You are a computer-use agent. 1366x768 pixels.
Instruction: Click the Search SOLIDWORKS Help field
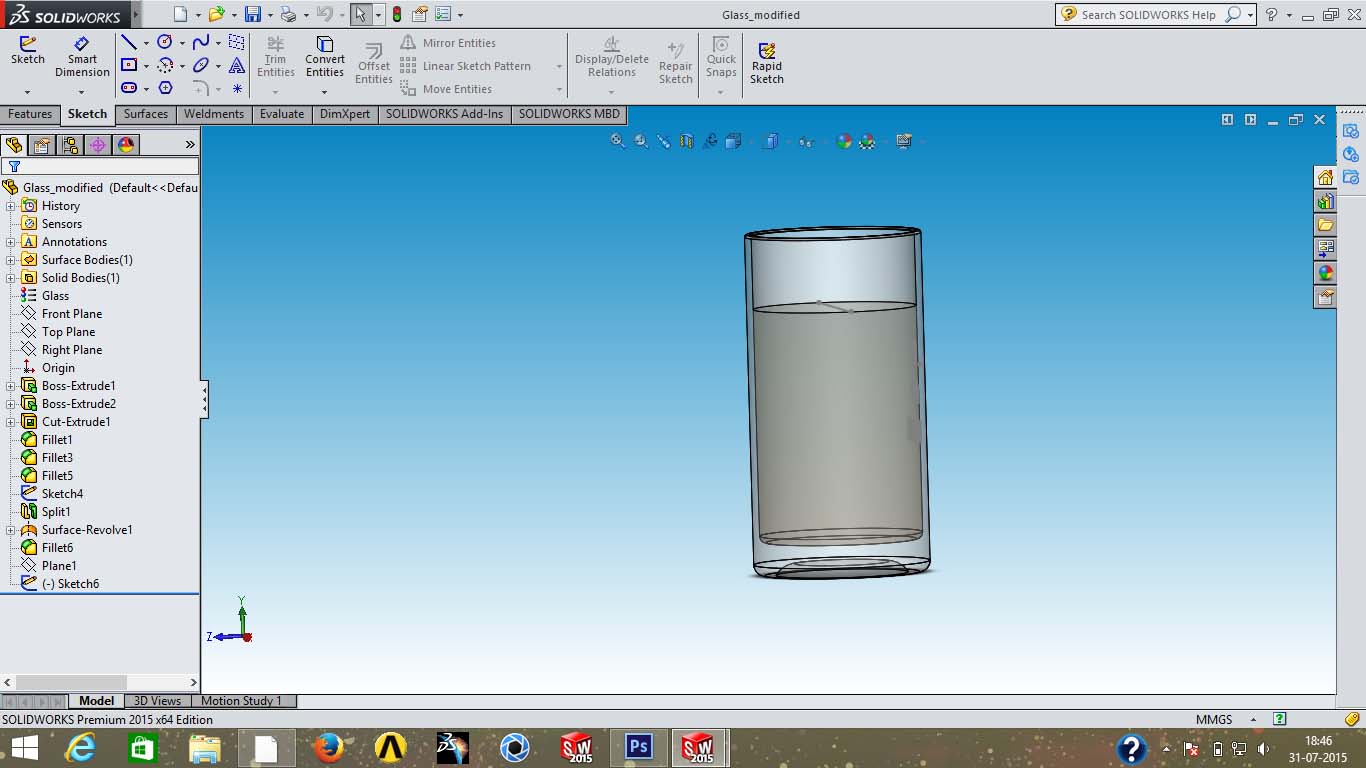pos(1150,15)
